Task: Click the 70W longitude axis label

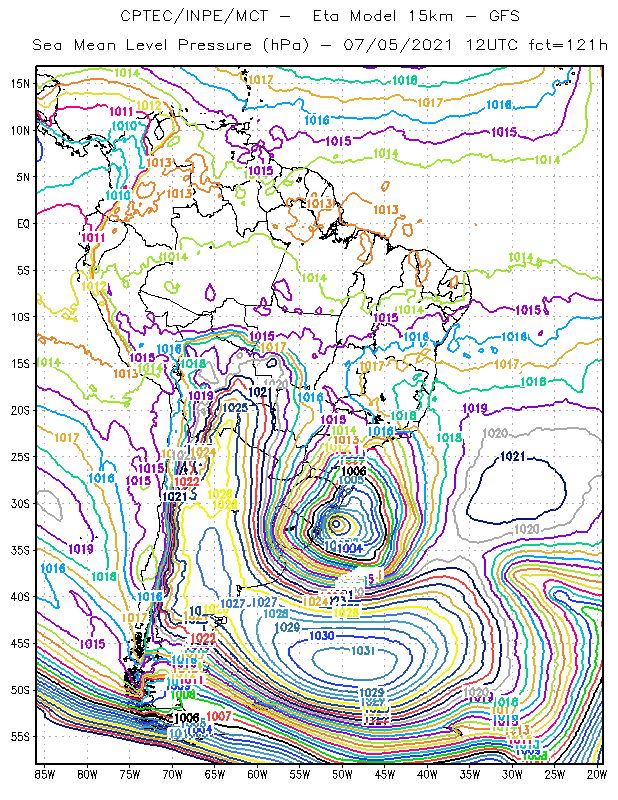Action: (x=172, y=775)
